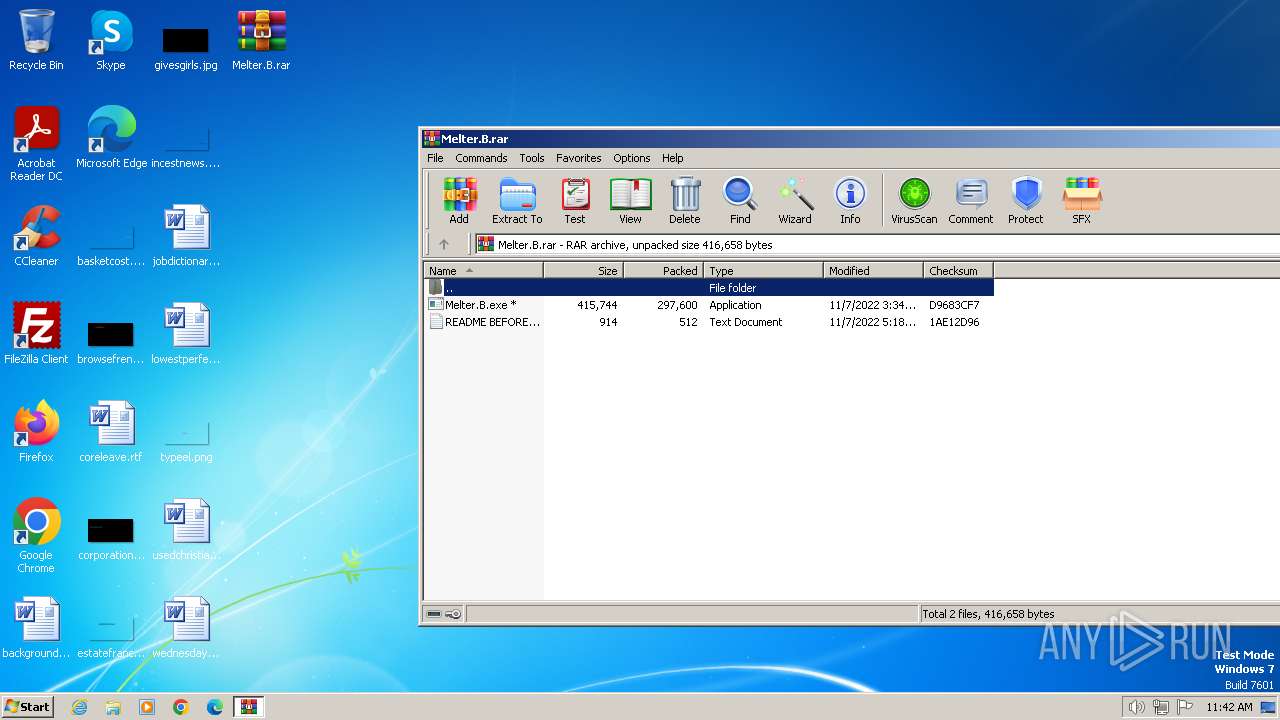Select lowestperfe... Word document on desktop
The image size is (1280, 720).
[x=186, y=334]
